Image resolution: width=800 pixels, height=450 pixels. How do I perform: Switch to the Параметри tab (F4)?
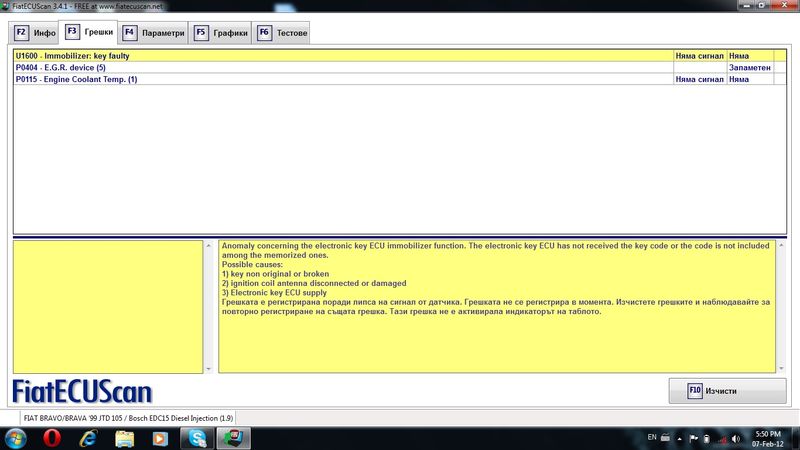coord(153,33)
